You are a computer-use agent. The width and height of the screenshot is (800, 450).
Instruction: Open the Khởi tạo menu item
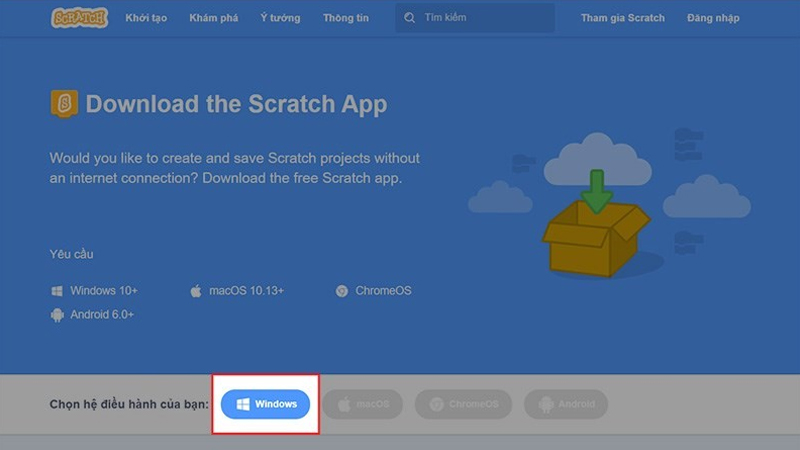click(x=146, y=18)
